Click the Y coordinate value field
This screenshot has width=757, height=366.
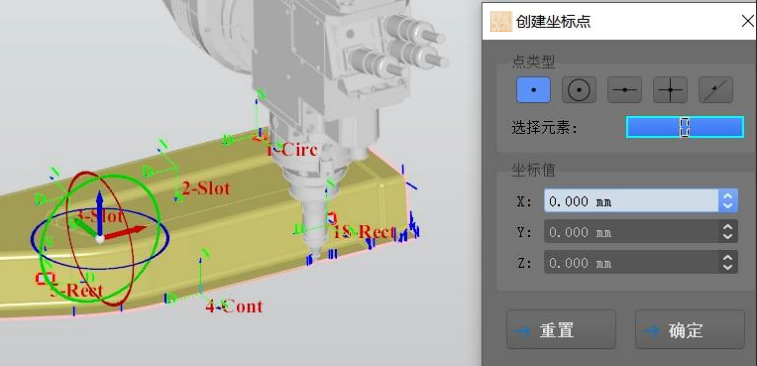(631, 232)
